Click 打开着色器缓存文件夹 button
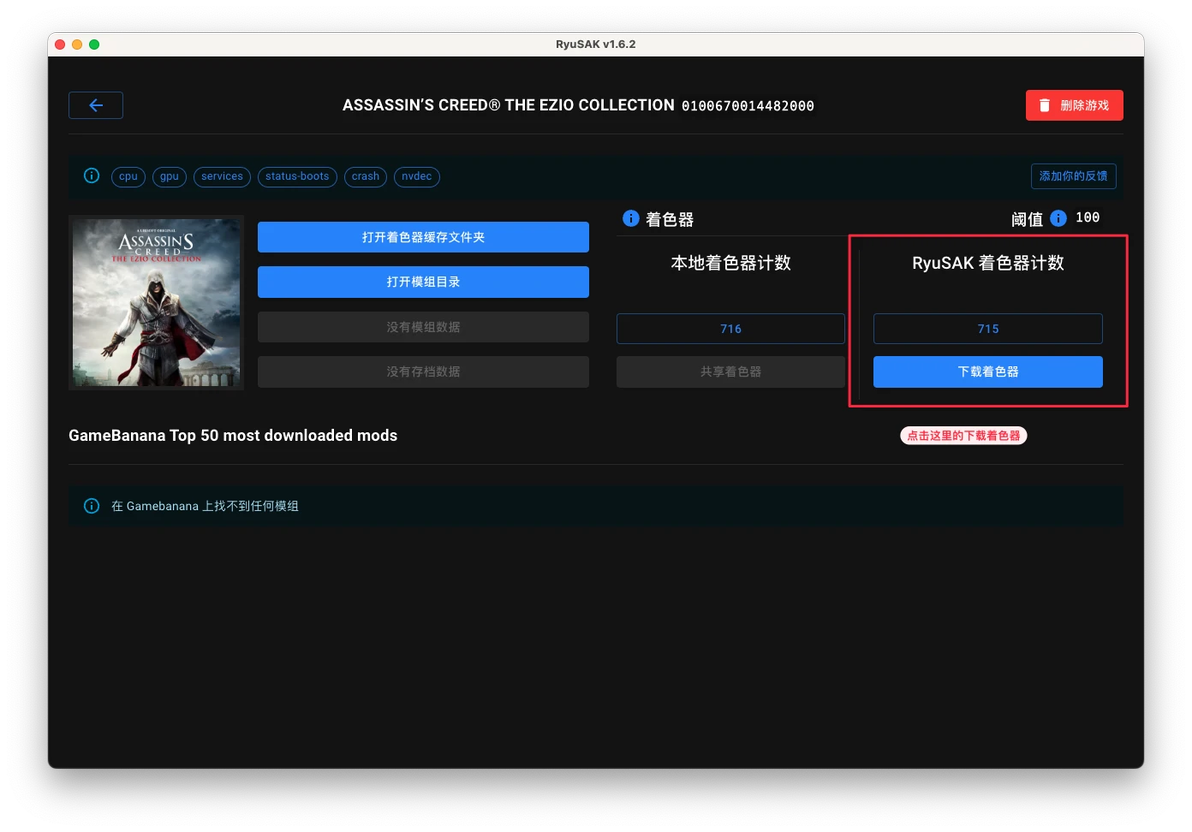 point(423,237)
